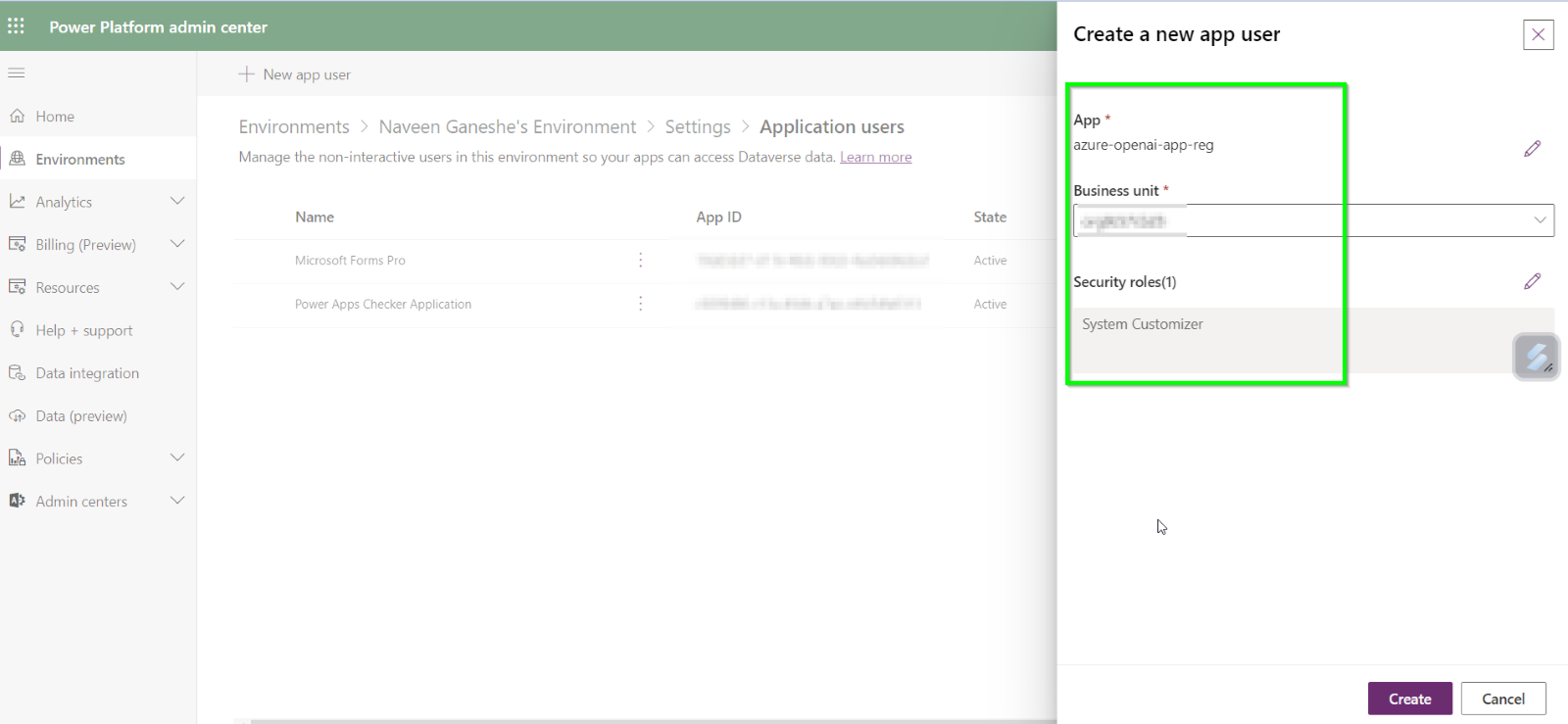
Task: Click the Cancel button
Action: [1503, 699]
